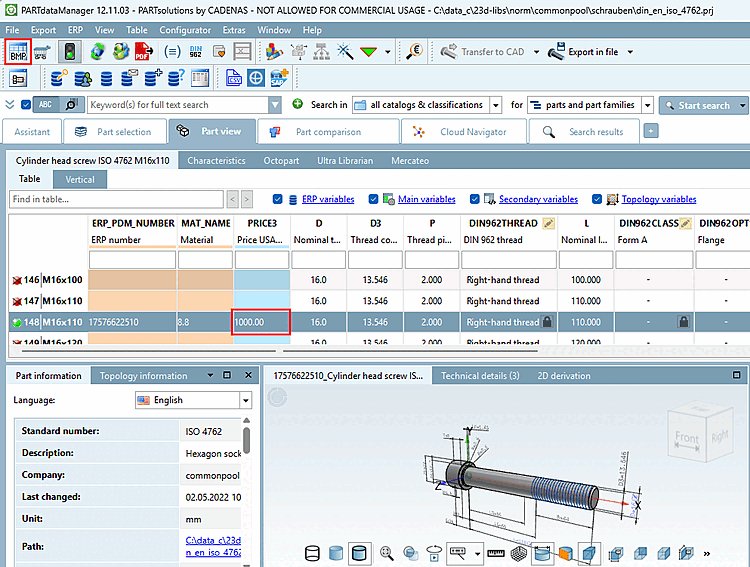This screenshot has height=567, width=750.
Task: Click the database with user icon
Action: [83, 78]
